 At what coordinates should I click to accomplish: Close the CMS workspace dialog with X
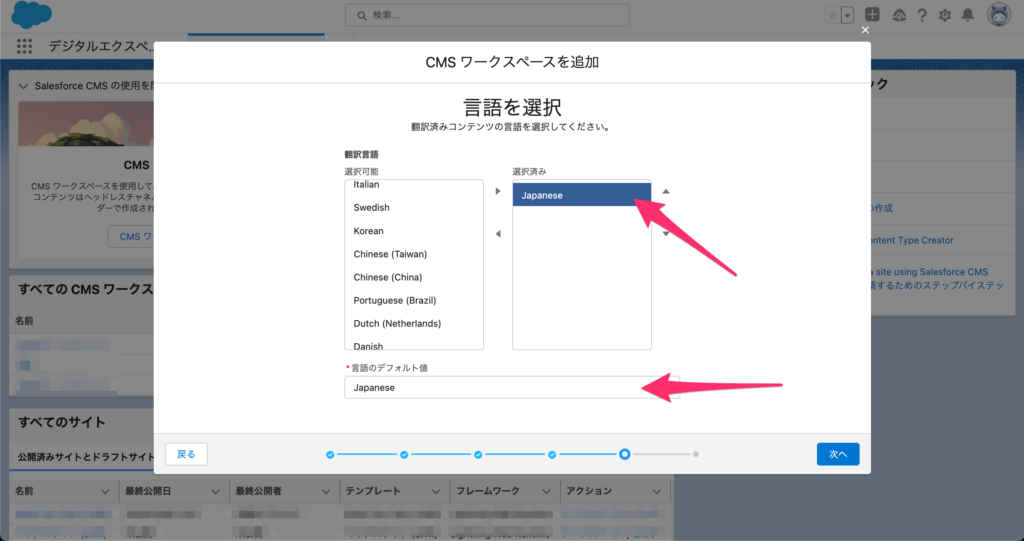coord(865,30)
